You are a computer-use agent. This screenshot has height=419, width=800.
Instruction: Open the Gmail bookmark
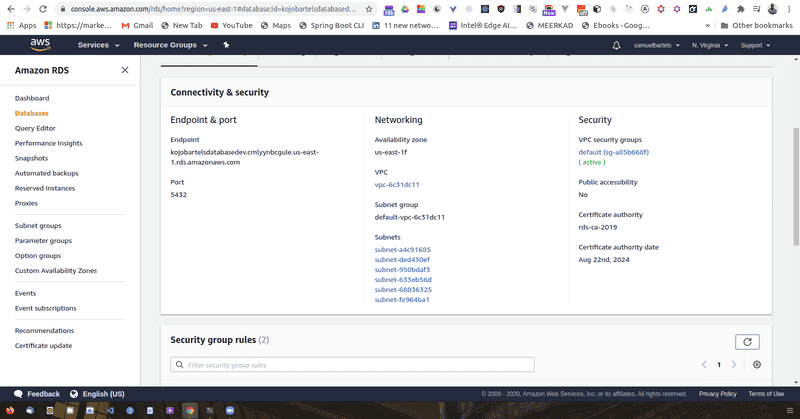point(137,25)
